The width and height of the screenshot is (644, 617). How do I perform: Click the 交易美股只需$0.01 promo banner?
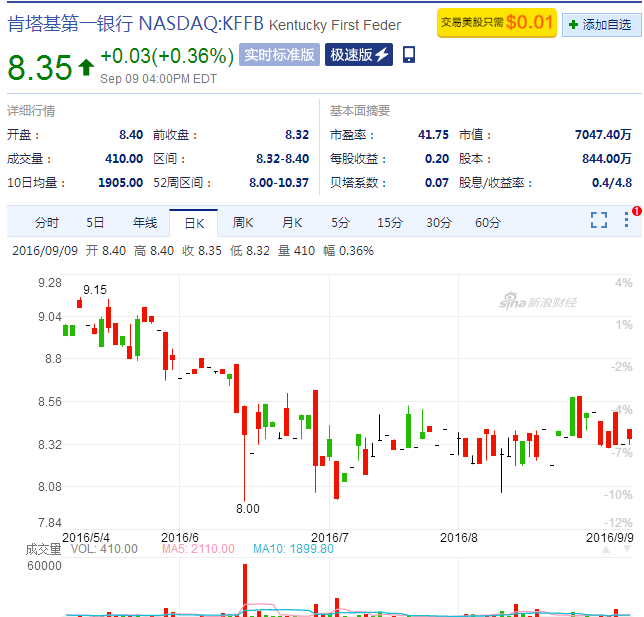(x=497, y=23)
